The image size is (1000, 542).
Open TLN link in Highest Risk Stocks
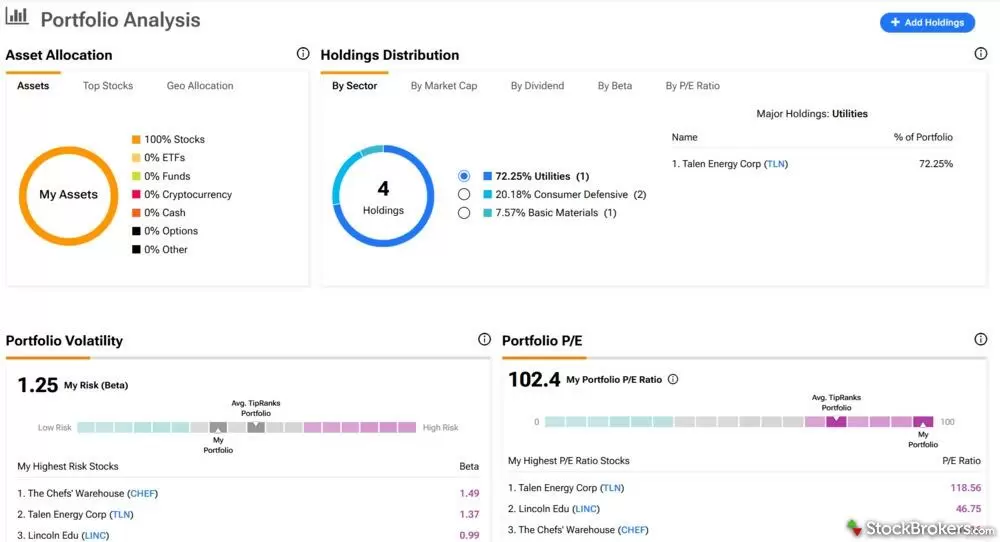121,515
